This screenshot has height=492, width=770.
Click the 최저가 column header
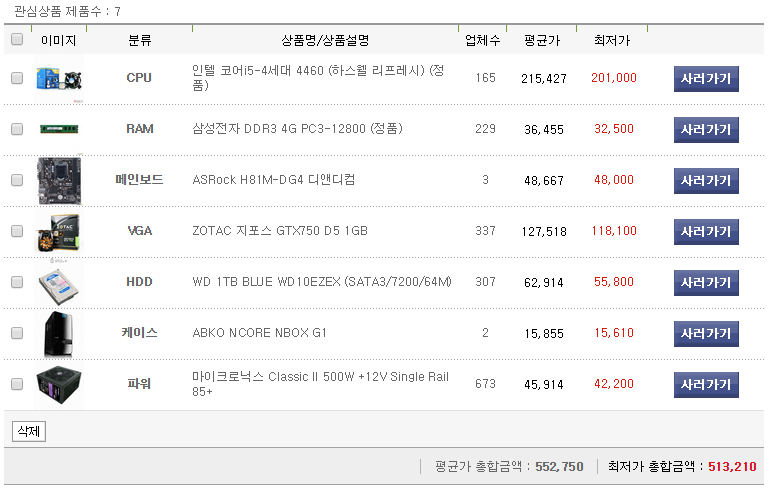pyautogui.click(x=612, y=41)
